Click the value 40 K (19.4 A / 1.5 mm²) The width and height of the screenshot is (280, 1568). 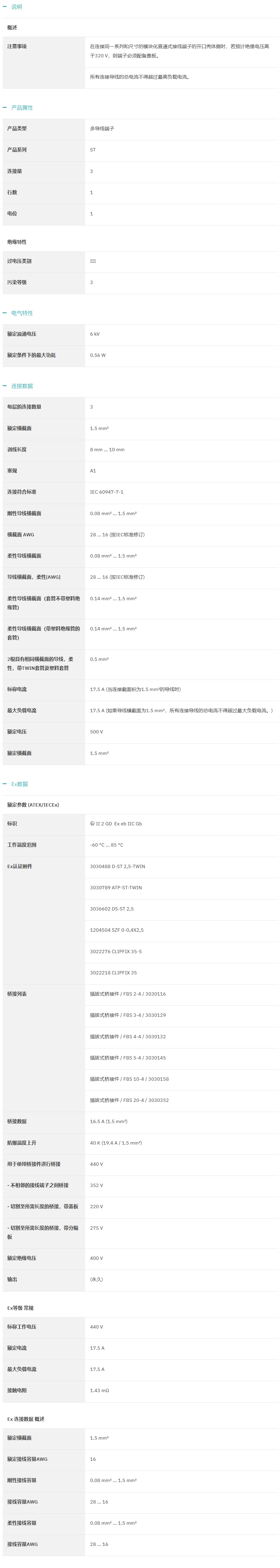click(x=116, y=1143)
